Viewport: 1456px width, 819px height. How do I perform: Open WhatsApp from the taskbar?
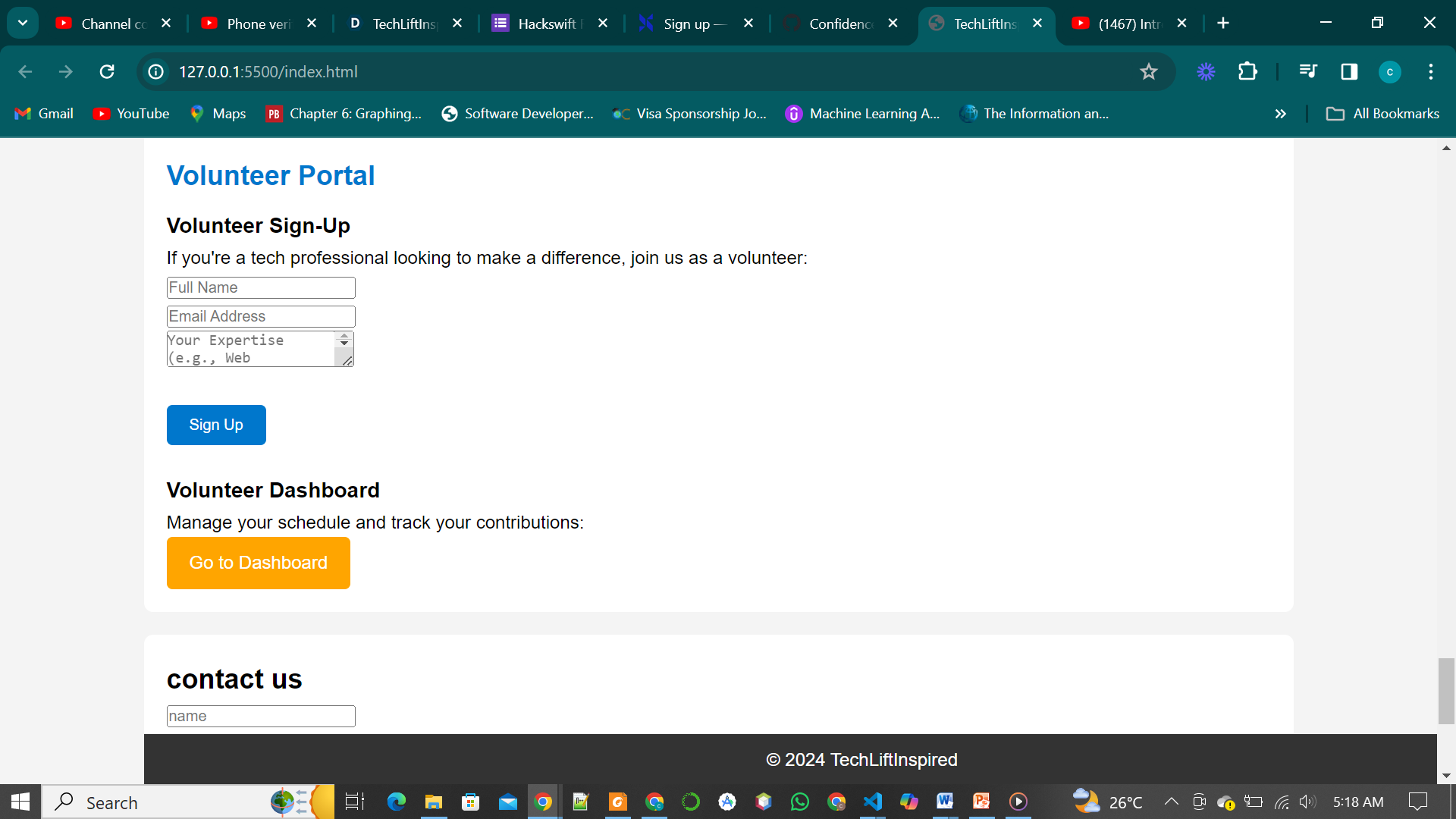(799, 802)
